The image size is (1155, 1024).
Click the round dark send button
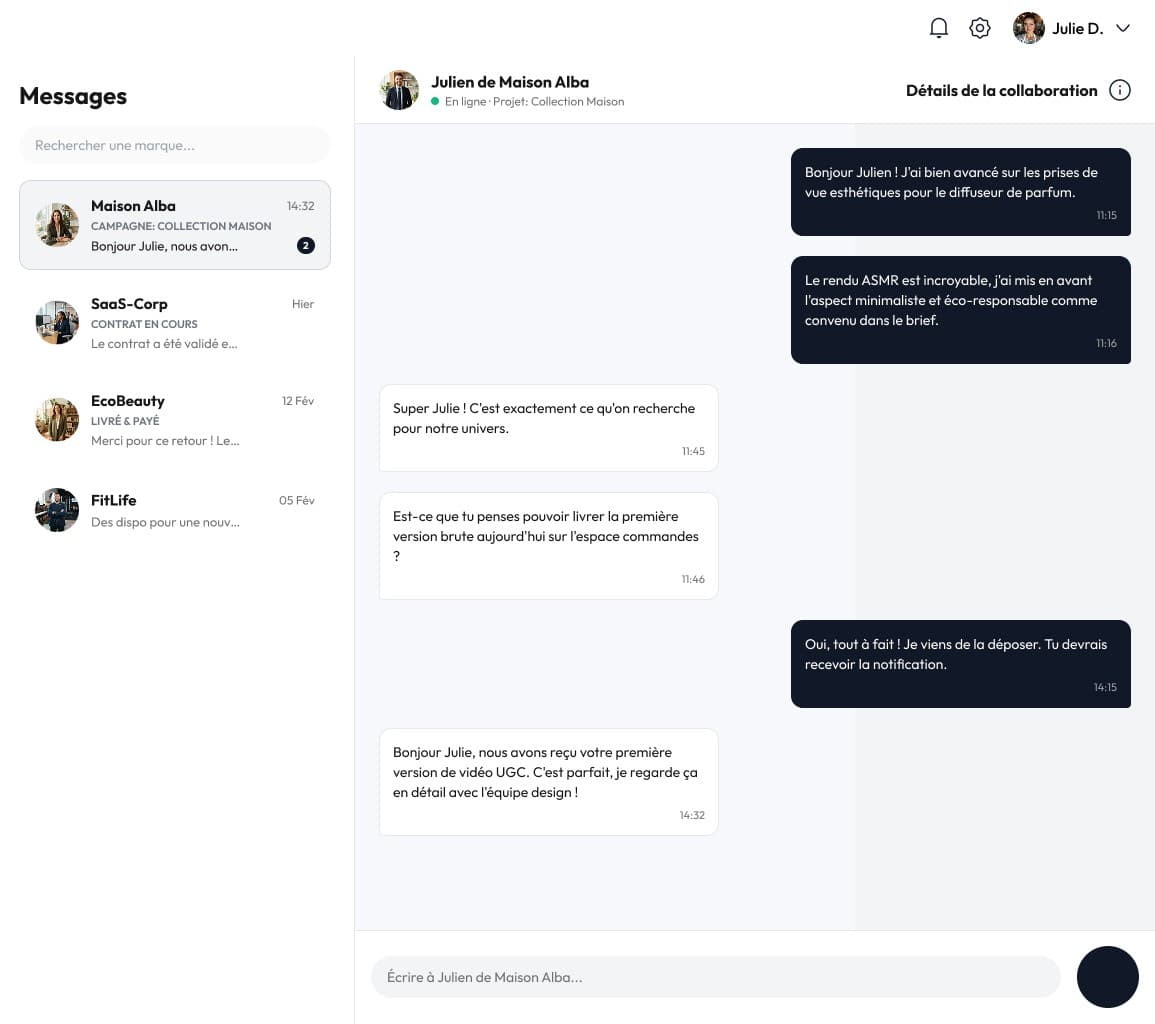pyautogui.click(x=1107, y=977)
